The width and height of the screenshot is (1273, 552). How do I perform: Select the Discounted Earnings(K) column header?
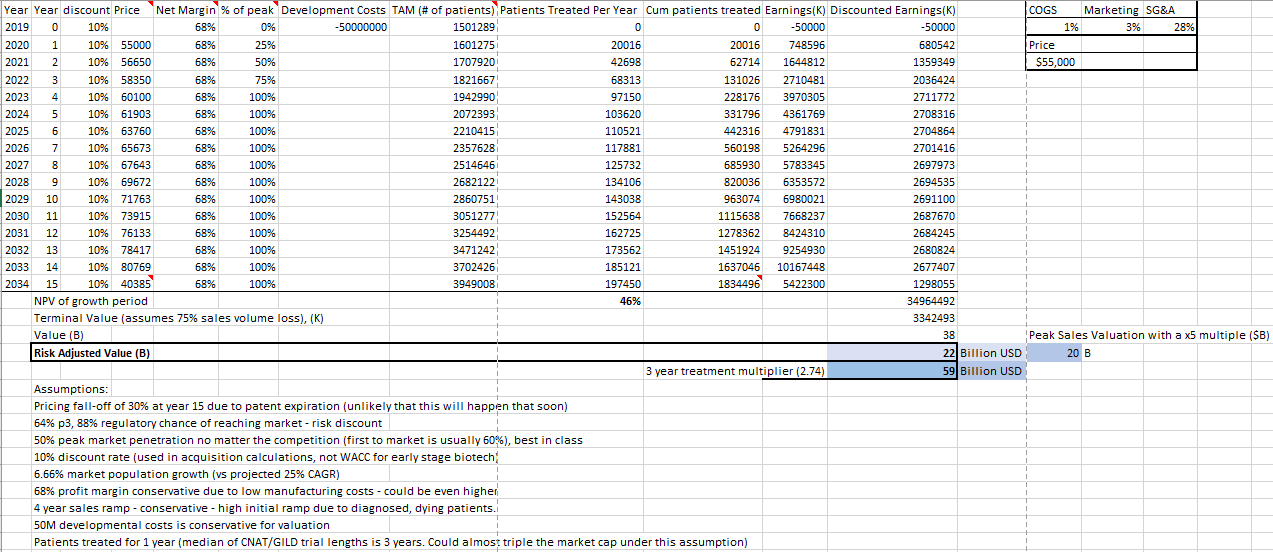[x=893, y=10]
